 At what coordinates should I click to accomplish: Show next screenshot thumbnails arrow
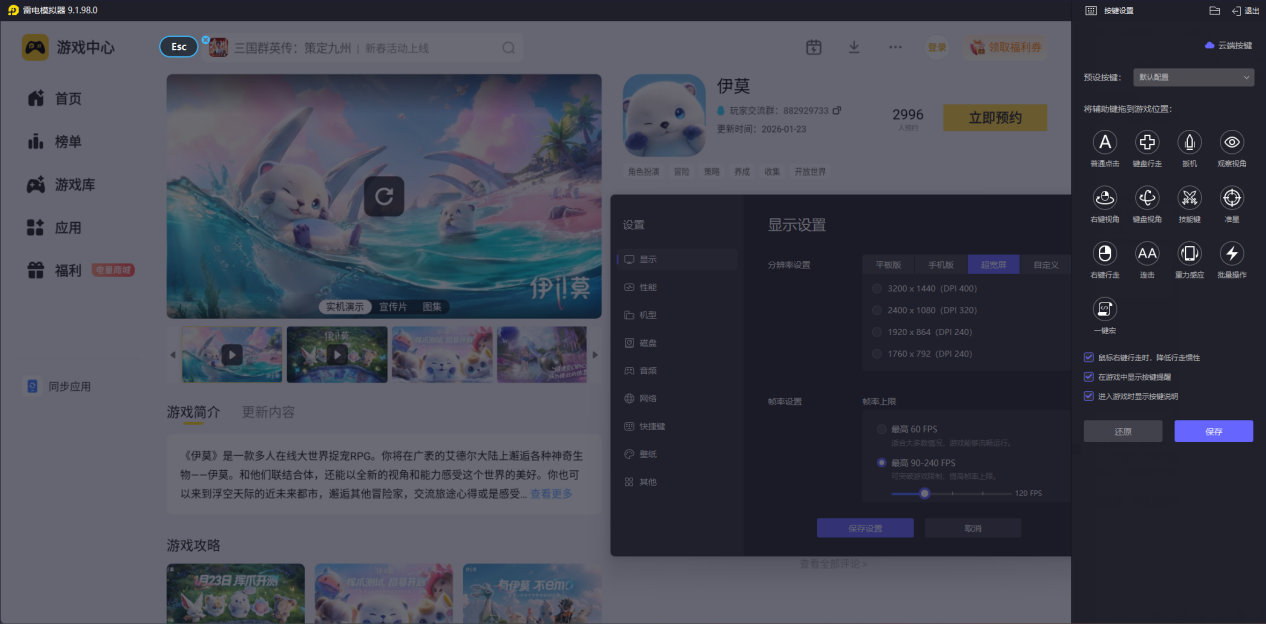(595, 355)
